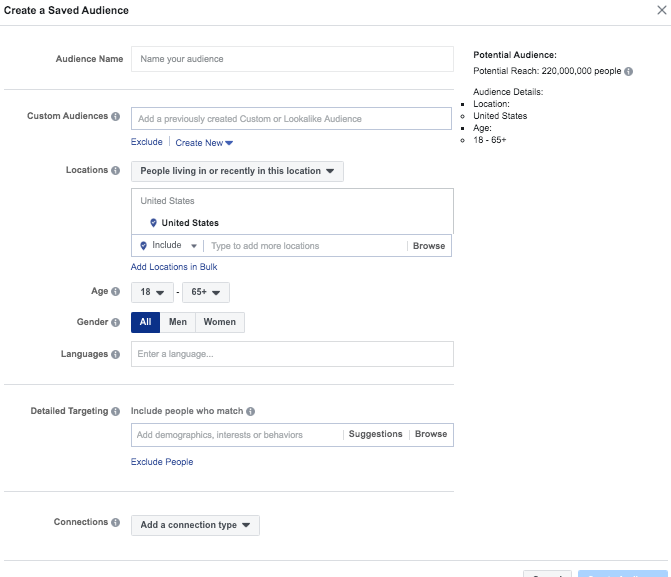Image resolution: width=671 pixels, height=577 pixels.
Task: Select Women gender option
Action: 220,322
